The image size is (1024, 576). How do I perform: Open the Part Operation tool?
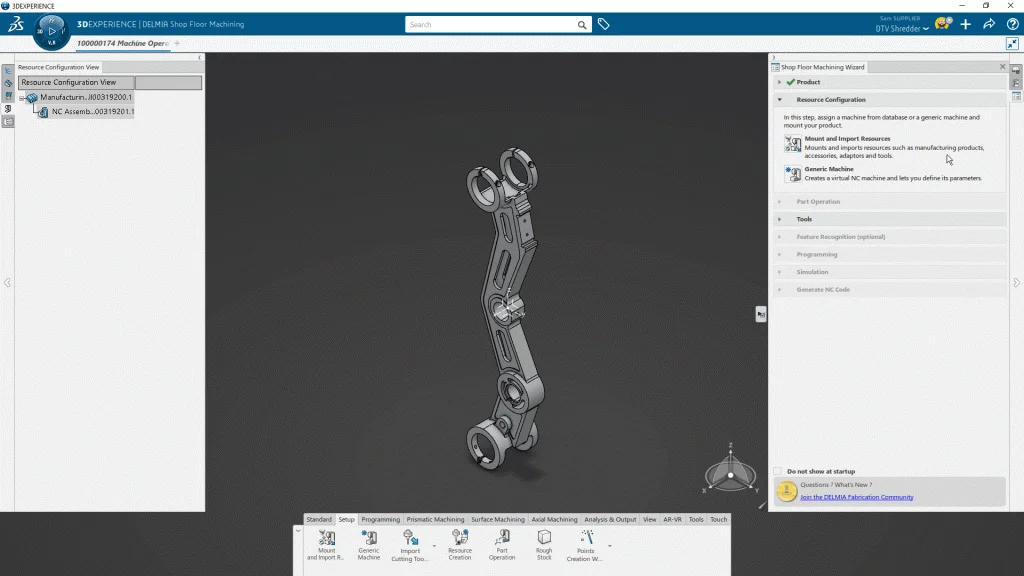click(502, 538)
